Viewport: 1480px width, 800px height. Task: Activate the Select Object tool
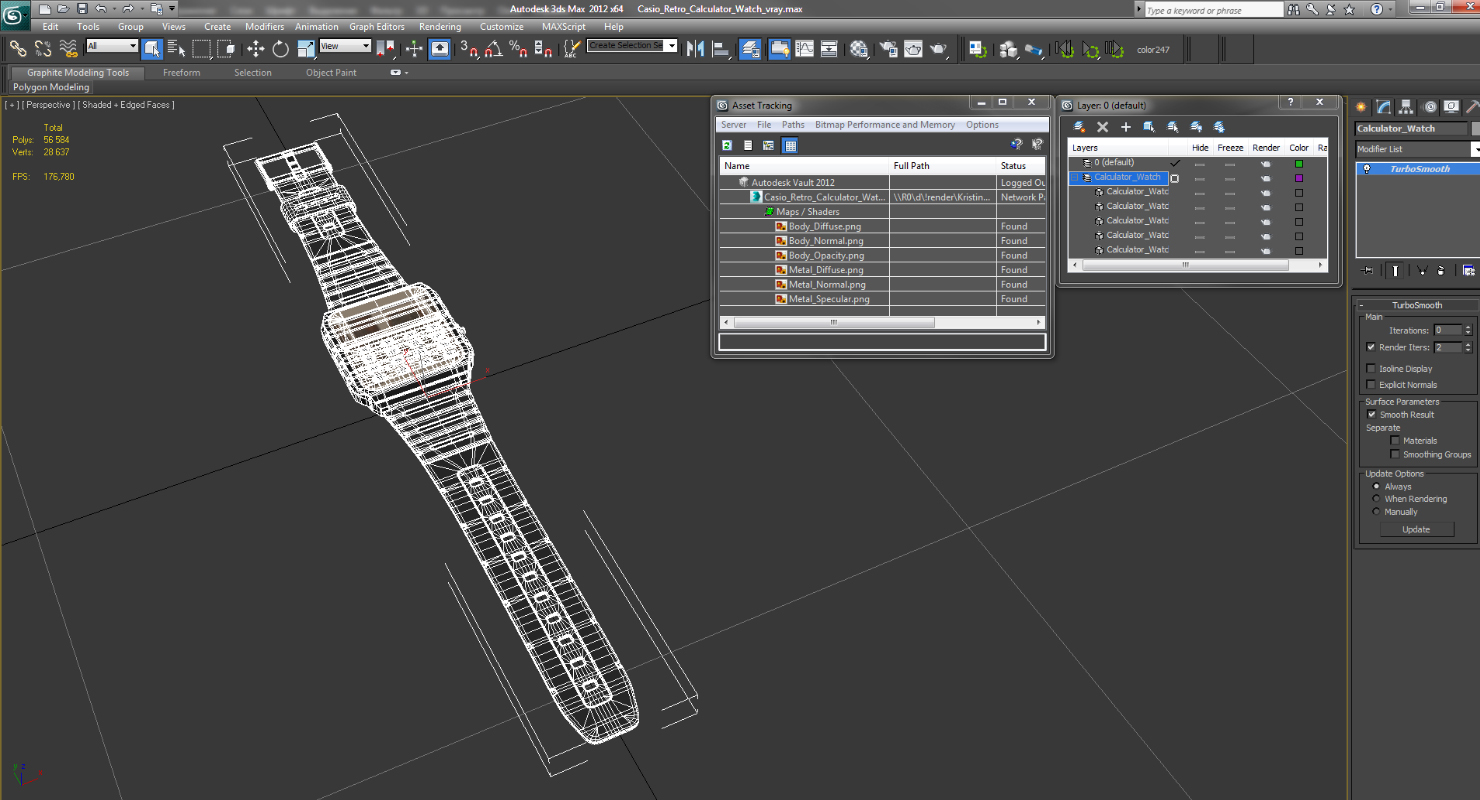pyautogui.click(x=152, y=49)
